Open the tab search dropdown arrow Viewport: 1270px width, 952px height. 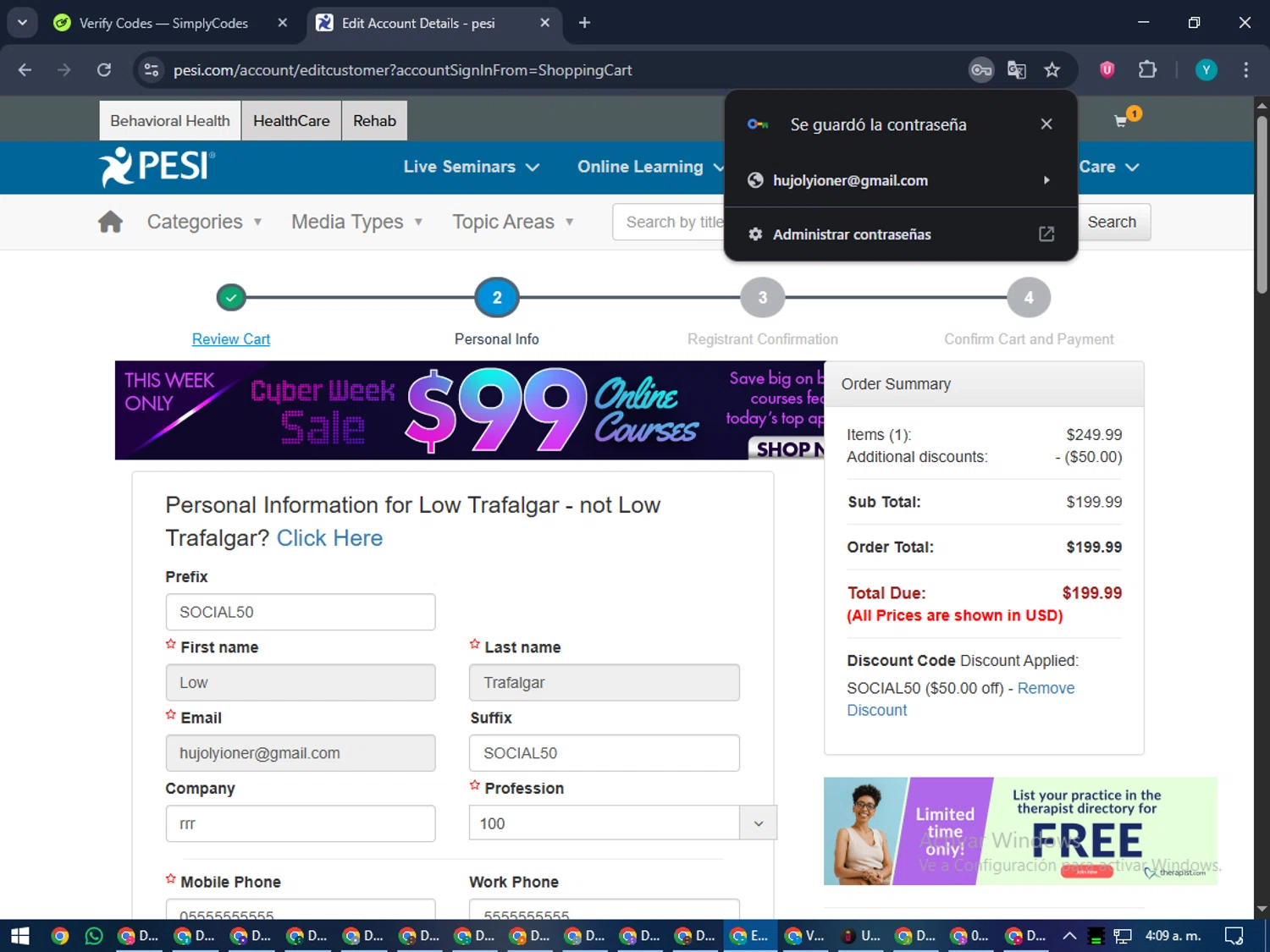22,23
